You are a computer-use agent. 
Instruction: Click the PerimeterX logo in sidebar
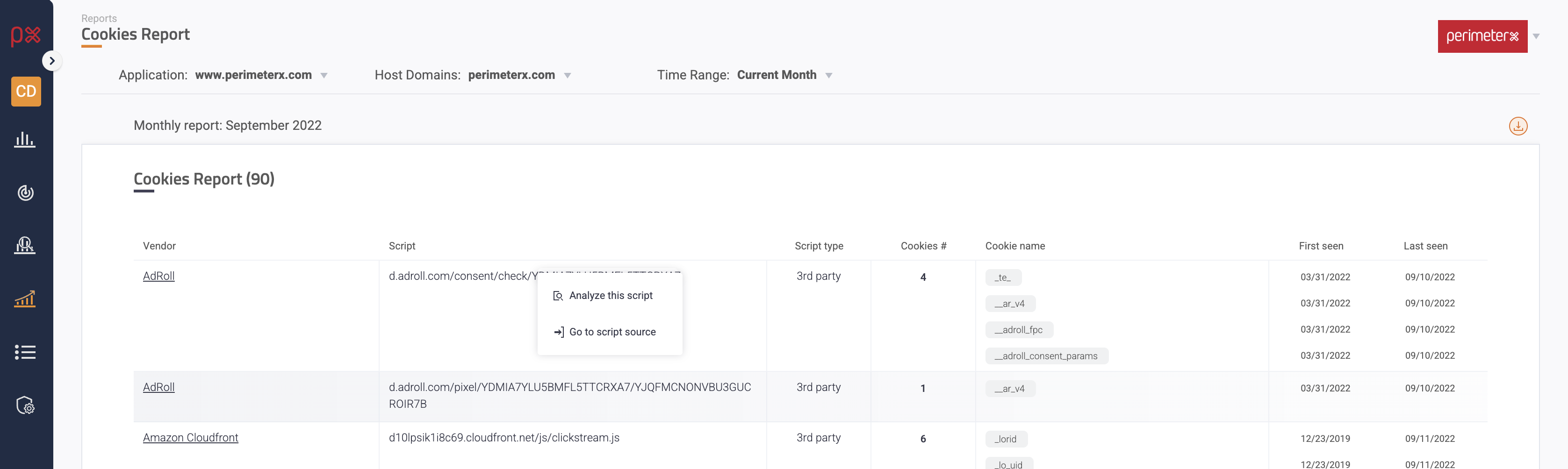(26, 36)
